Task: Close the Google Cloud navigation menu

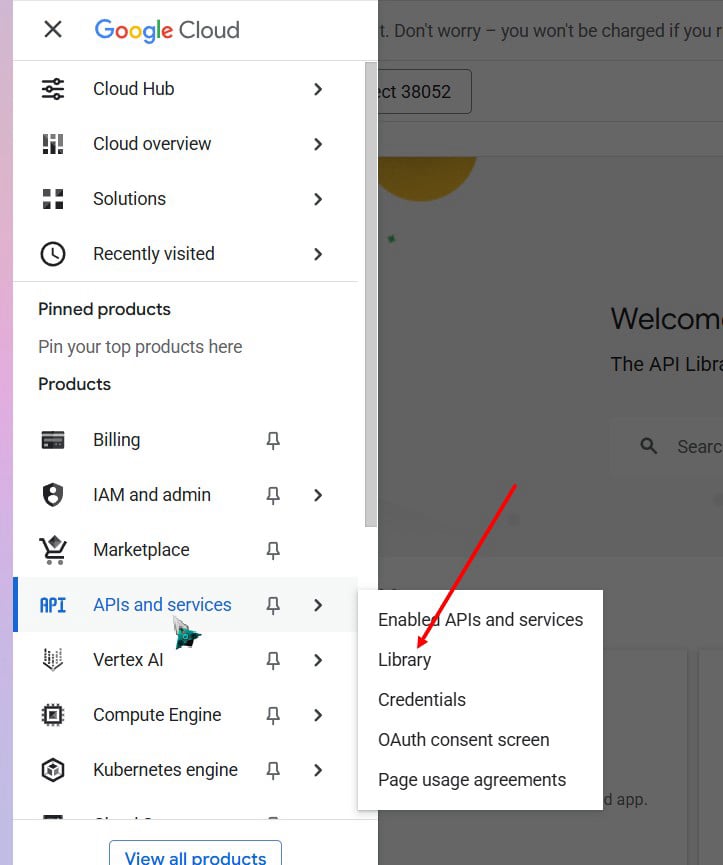Action: click(53, 29)
